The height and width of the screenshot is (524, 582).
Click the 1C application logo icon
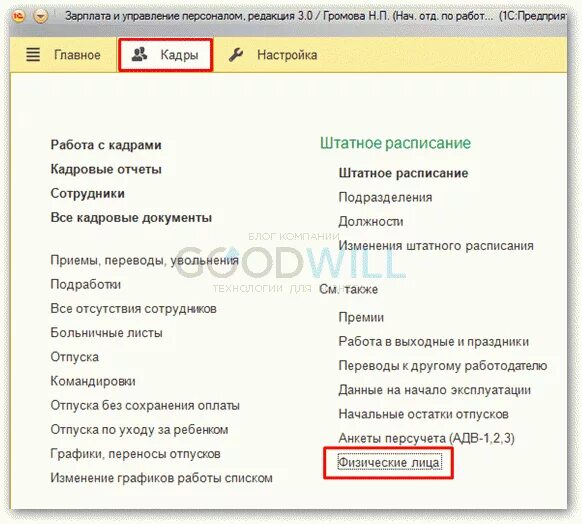tap(18, 16)
